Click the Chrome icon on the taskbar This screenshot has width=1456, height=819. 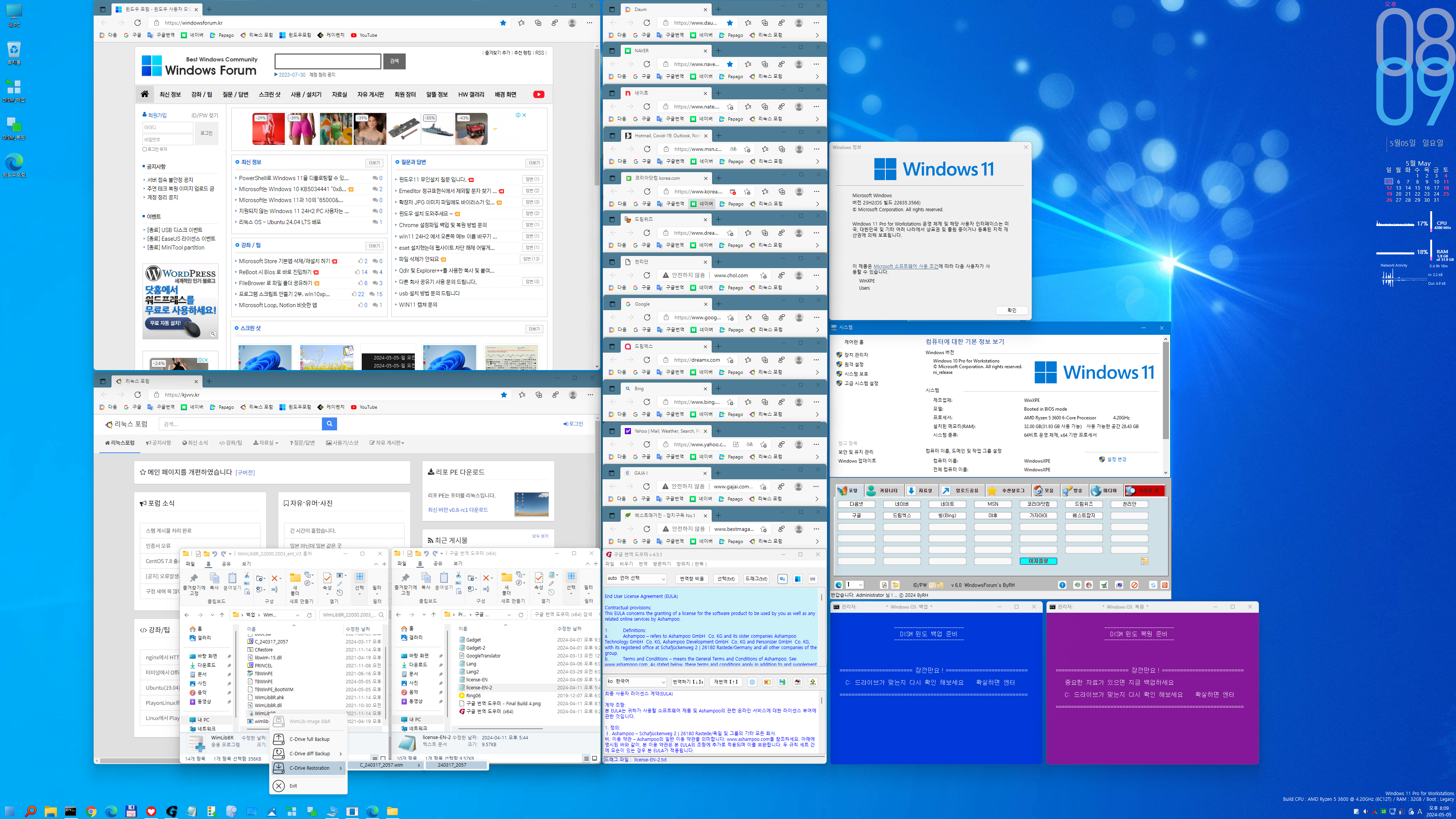point(91,811)
